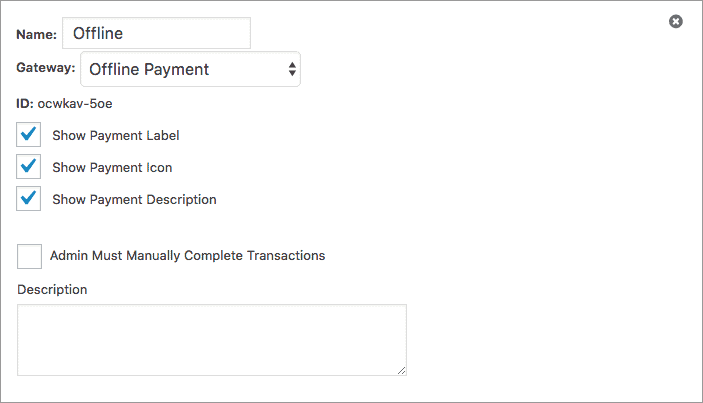Close the payment gateway panel
Viewport: 703px width, 403px height.
point(676,21)
